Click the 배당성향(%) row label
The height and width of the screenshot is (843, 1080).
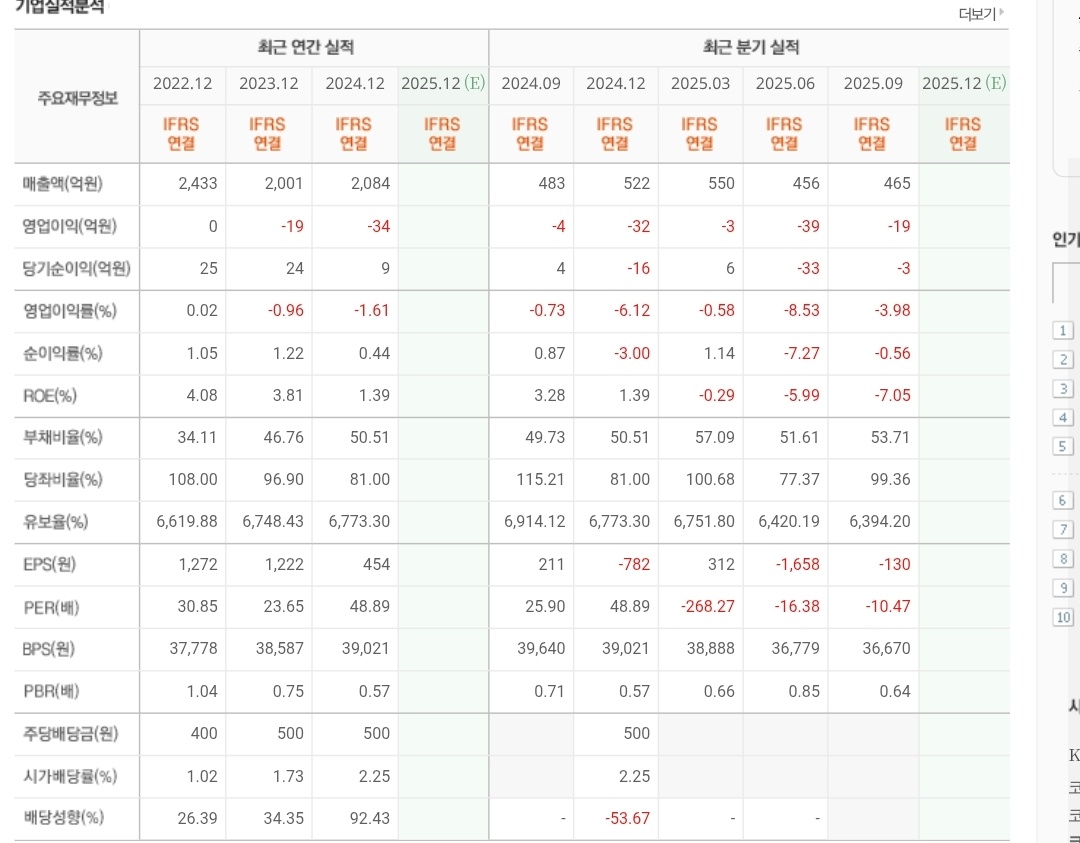click(63, 818)
